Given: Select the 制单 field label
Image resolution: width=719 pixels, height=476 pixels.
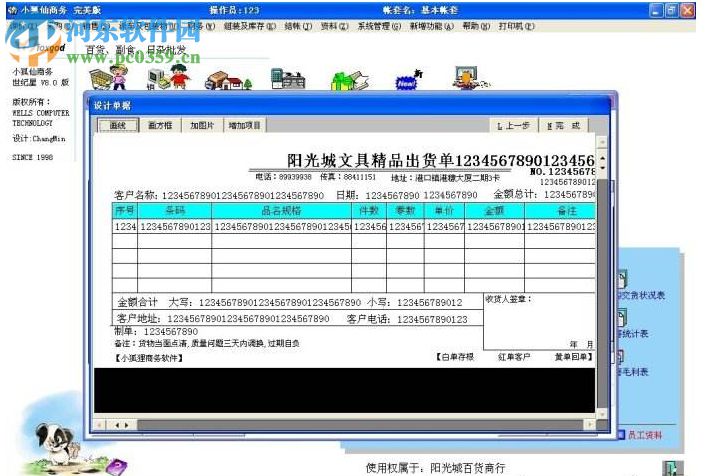Looking at the screenshot, I should (x=126, y=331).
